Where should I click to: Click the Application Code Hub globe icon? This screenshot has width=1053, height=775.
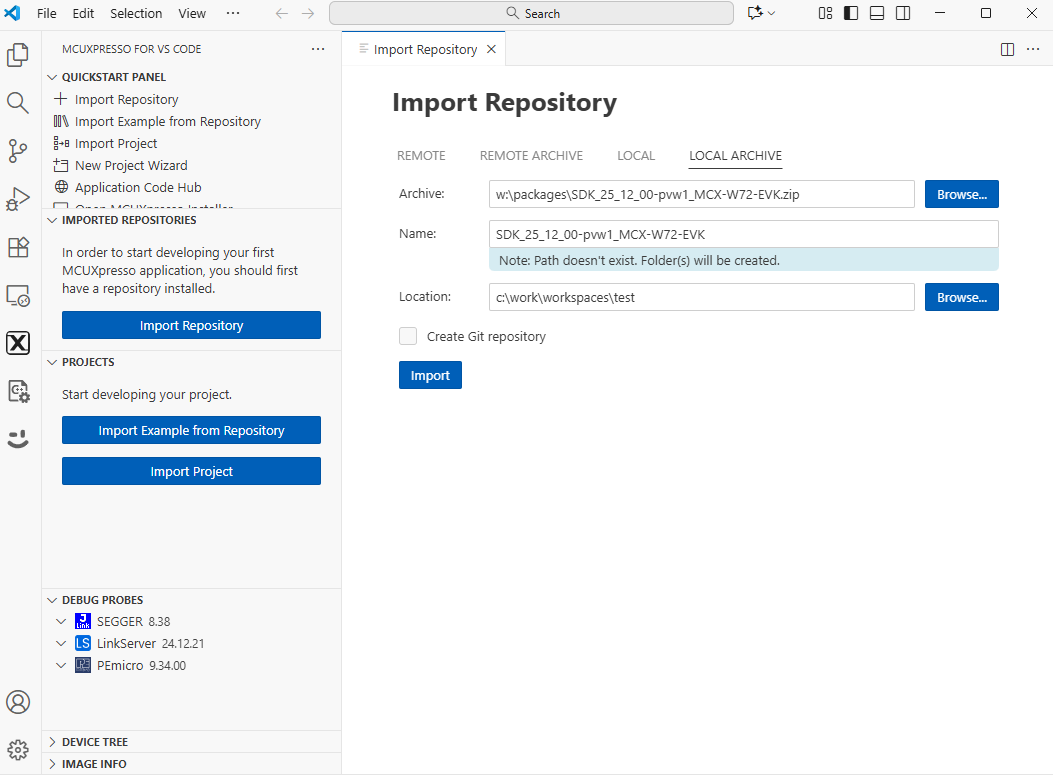click(x=63, y=187)
